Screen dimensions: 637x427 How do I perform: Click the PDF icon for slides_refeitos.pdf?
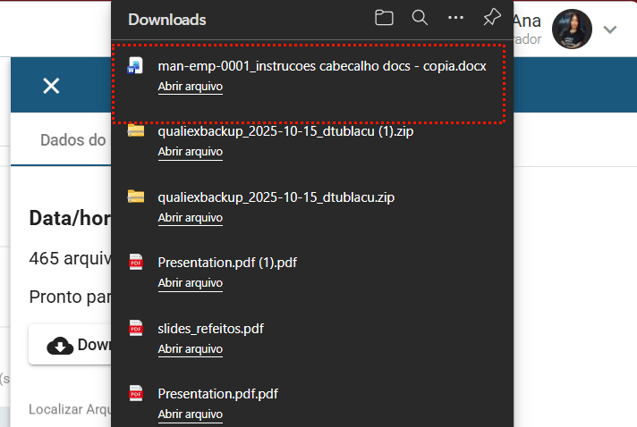click(136, 328)
